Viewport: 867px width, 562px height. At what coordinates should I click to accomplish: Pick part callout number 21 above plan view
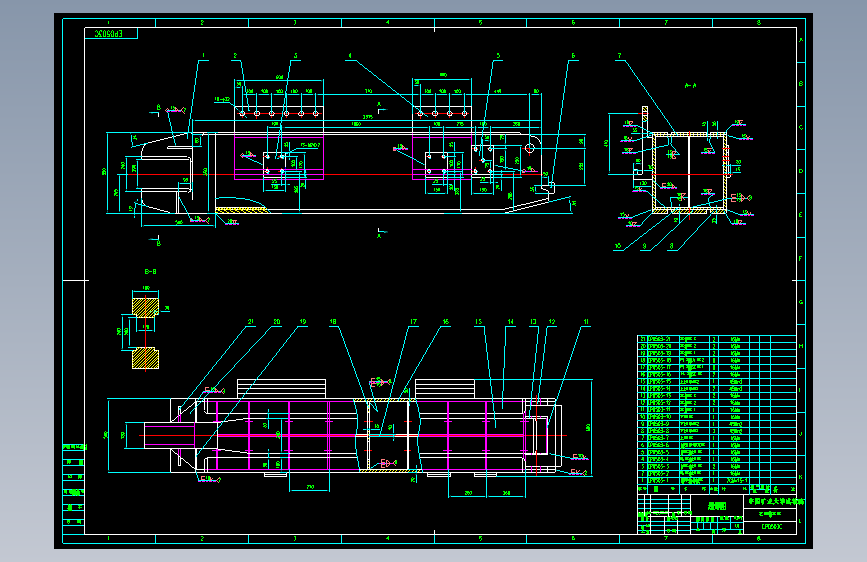point(250,321)
